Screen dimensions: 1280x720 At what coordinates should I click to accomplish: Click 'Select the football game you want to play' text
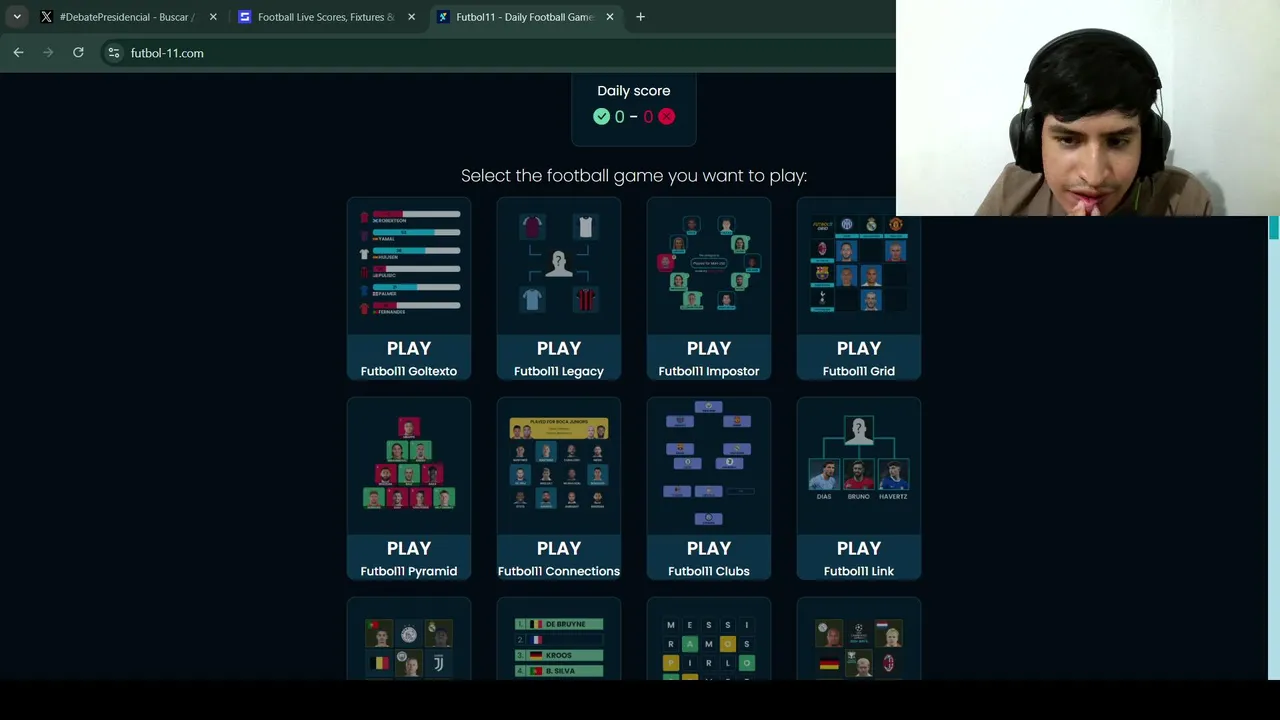click(634, 176)
